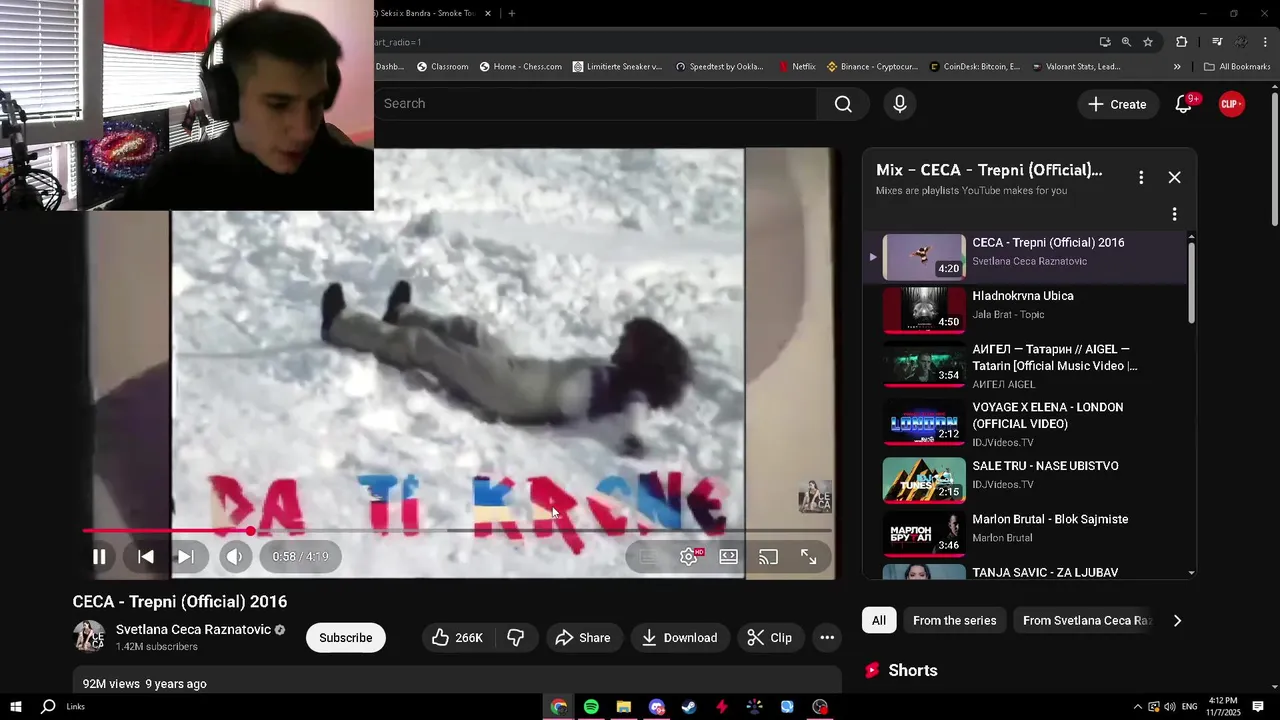Play CECA - Trepni from the playlist

click(1025, 257)
